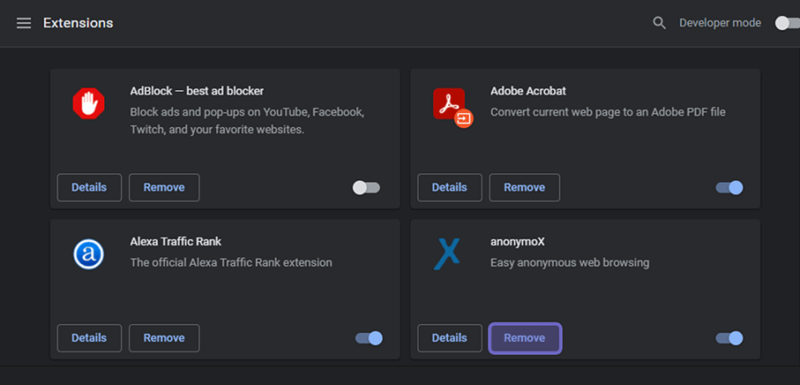The width and height of the screenshot is (800, 385).
Task: Toggle Developer mode on
Action: 787,23
